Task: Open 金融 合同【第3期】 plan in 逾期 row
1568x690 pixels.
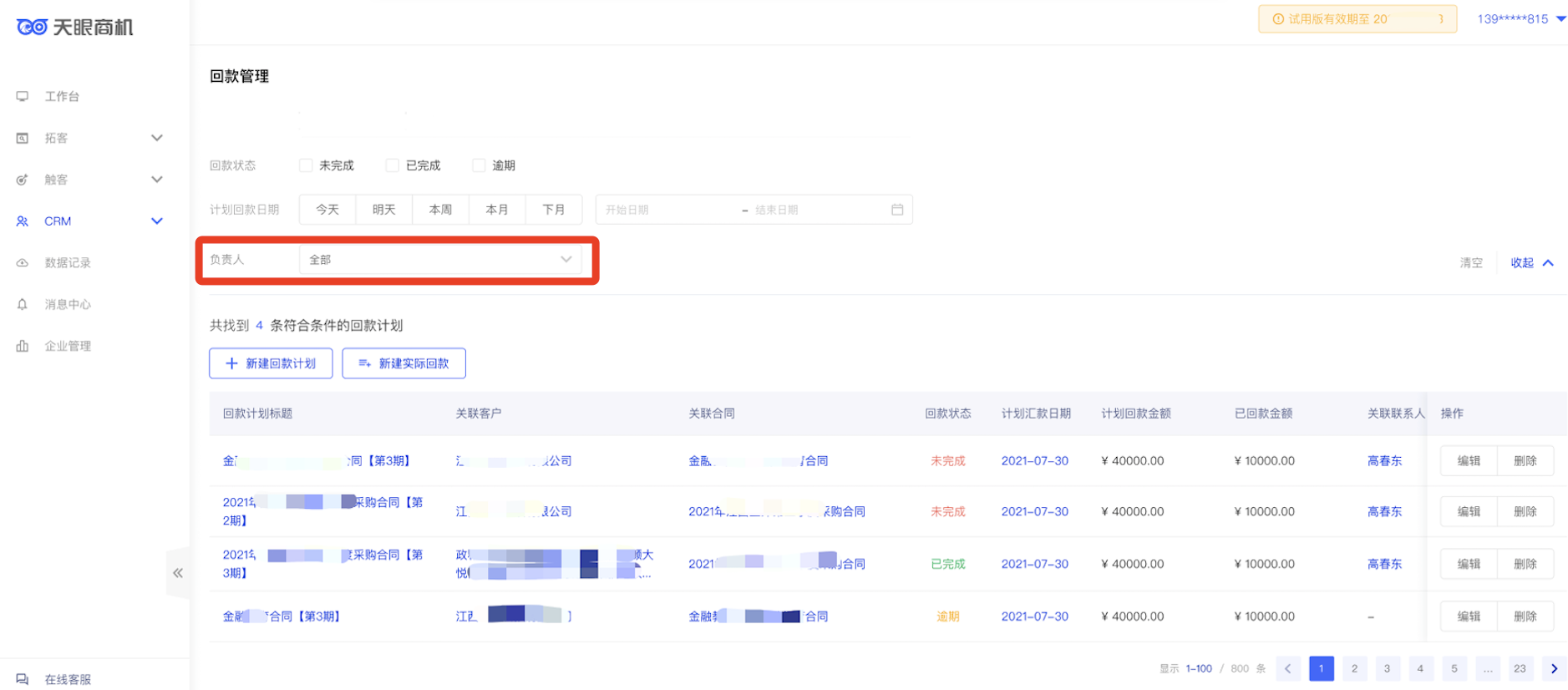Action: pos(282,616)
